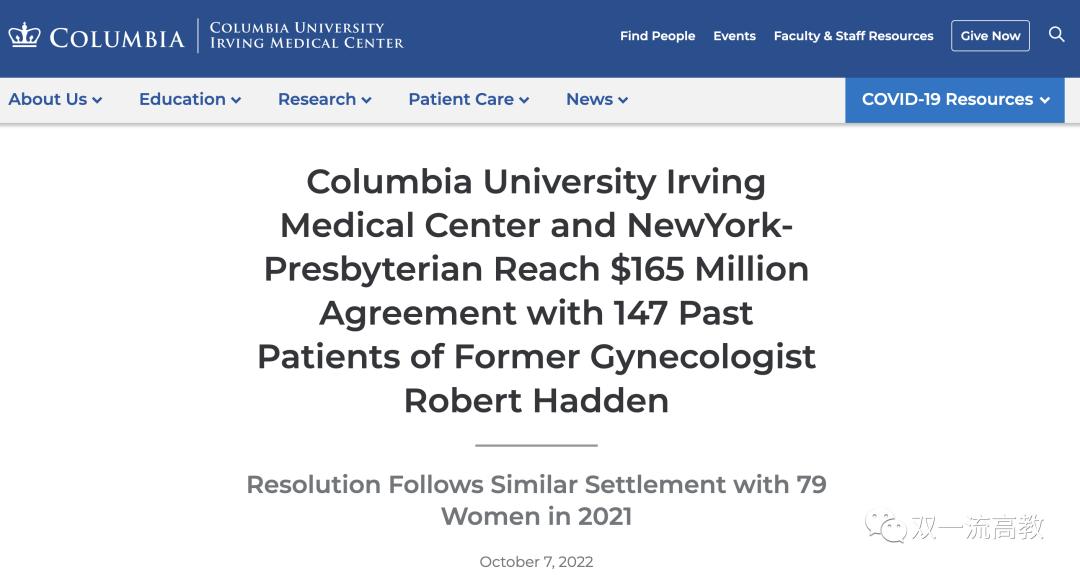Viewport: 1080px width, 575px height.
Task: Click the WeChat watermark icon
Action: pyautogui.click(x=885, y=525)
